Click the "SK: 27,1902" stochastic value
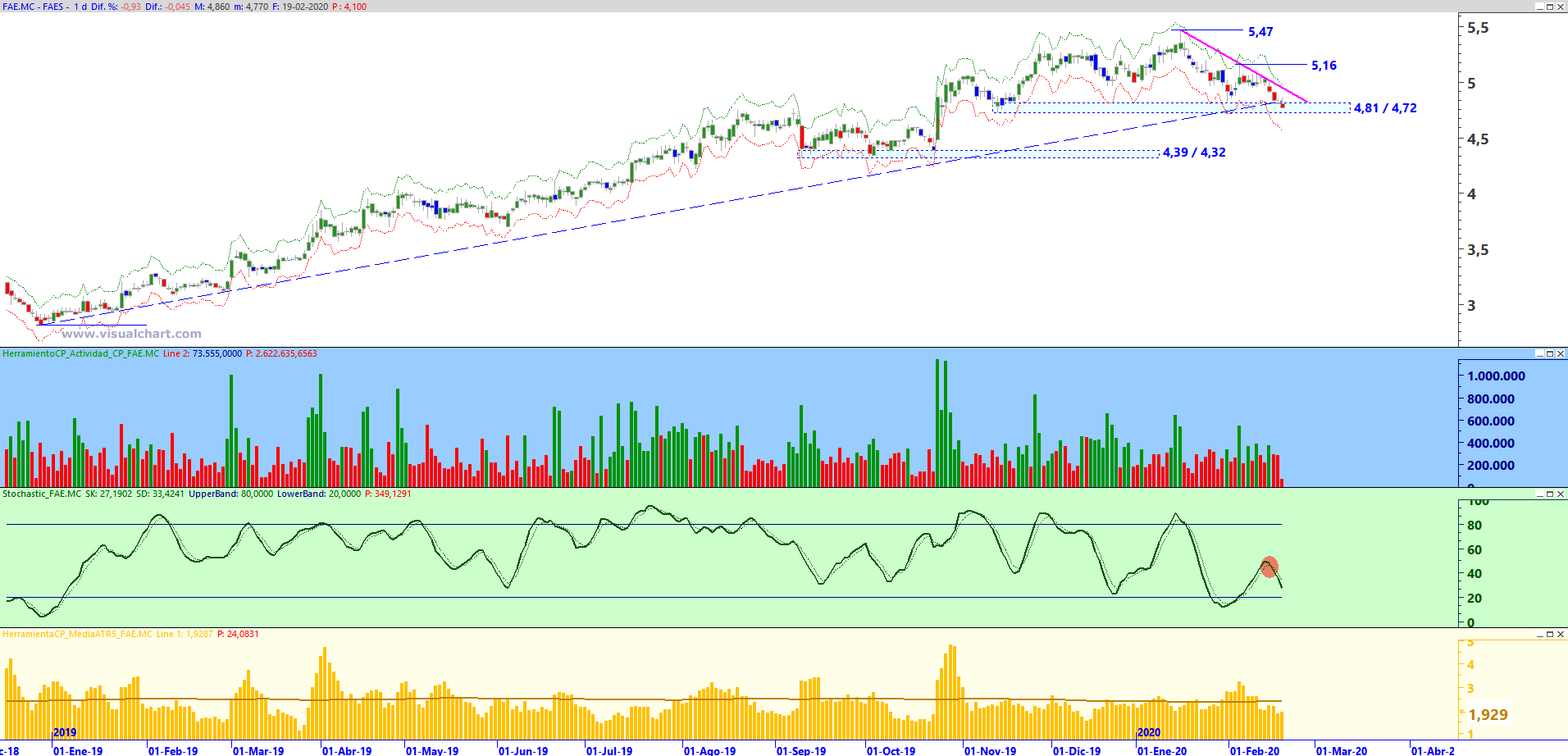Screen dimensions: 1568x756 point(108,494)
